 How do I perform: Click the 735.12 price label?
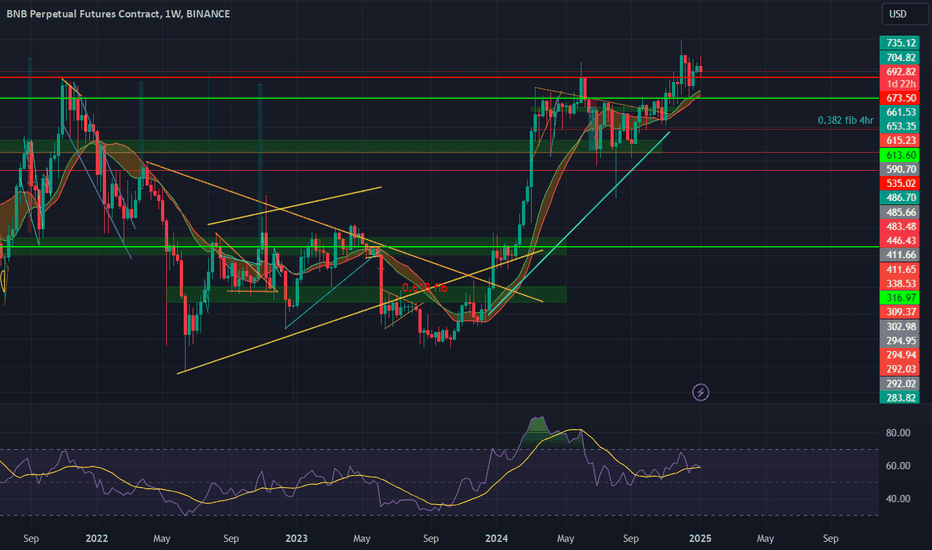tap(900, 43)
